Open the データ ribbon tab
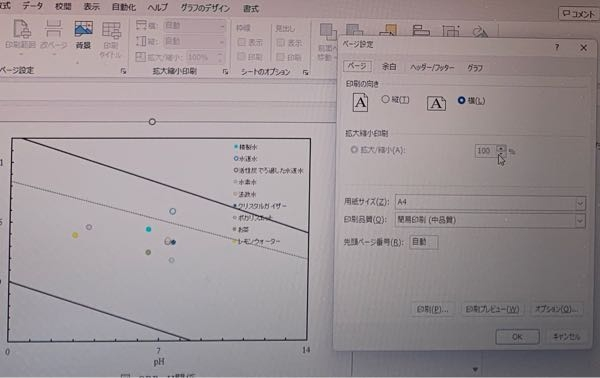 [x=33, y=6]
